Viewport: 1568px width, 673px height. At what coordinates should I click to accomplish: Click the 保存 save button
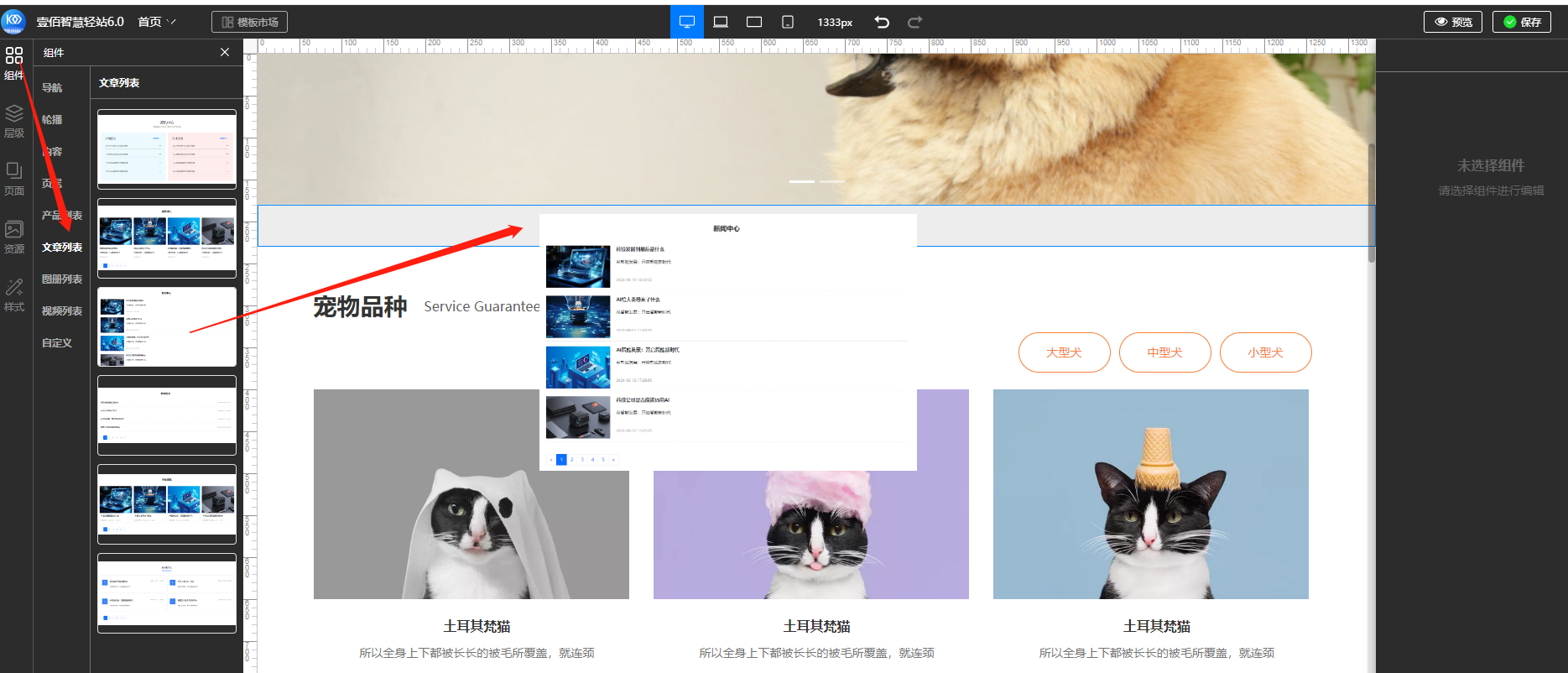[x=1522, y=22]
